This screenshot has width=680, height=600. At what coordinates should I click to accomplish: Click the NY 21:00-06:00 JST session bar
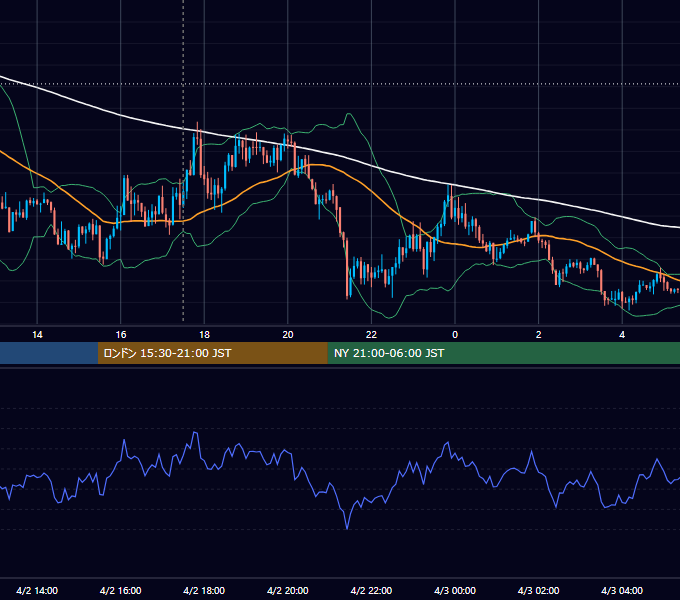(503, 353)
